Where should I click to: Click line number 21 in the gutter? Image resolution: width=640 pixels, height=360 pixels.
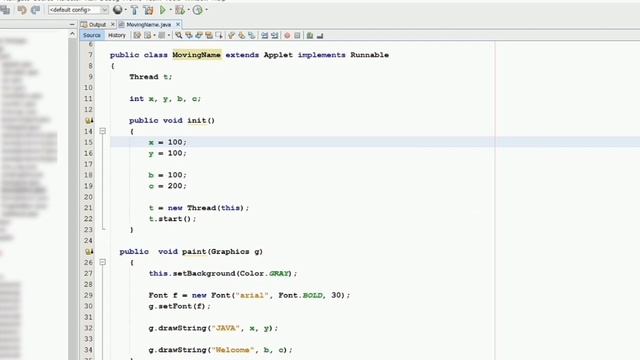pos(88,208)
